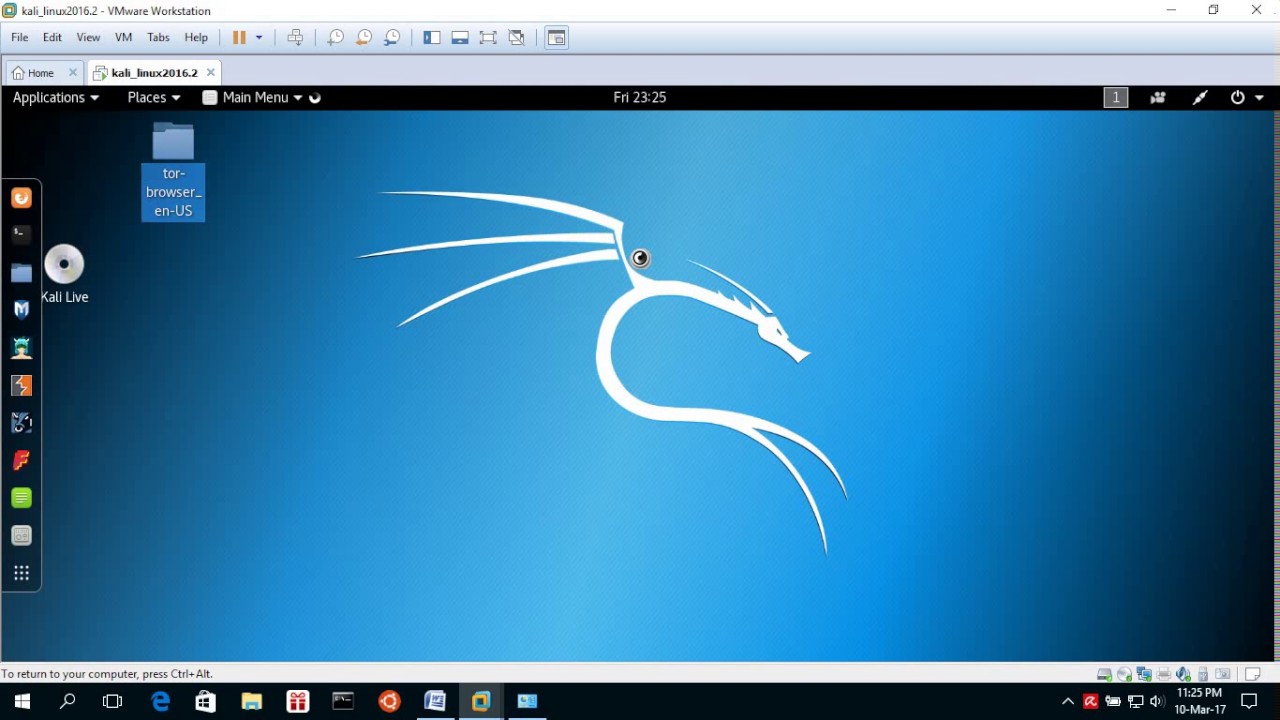This screenshot has width=1280, height=720.
Task: Open the Windows Start menu
Action: point(22,701)
